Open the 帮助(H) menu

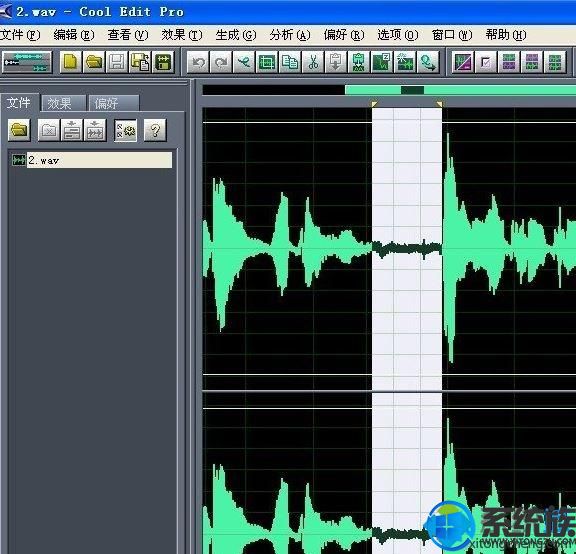click(506, 35)
